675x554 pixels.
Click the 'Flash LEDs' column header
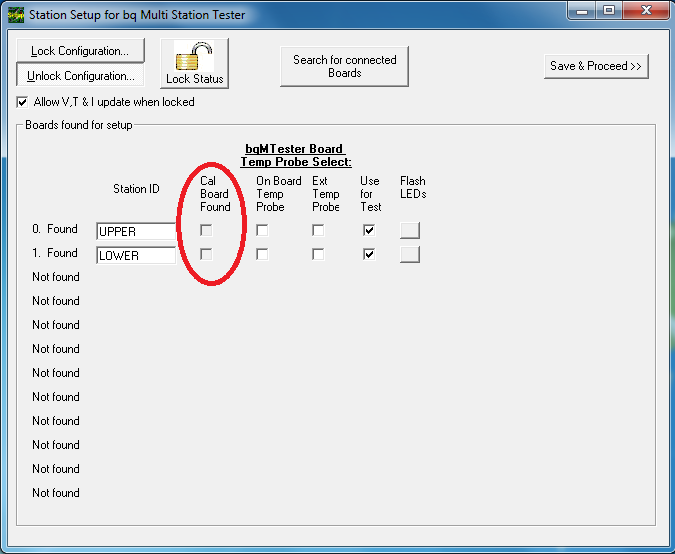click(413, 187)
